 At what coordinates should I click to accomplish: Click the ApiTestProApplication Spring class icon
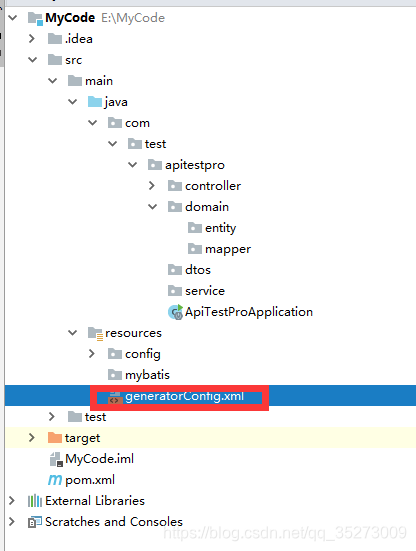click(x=175, y=312)
